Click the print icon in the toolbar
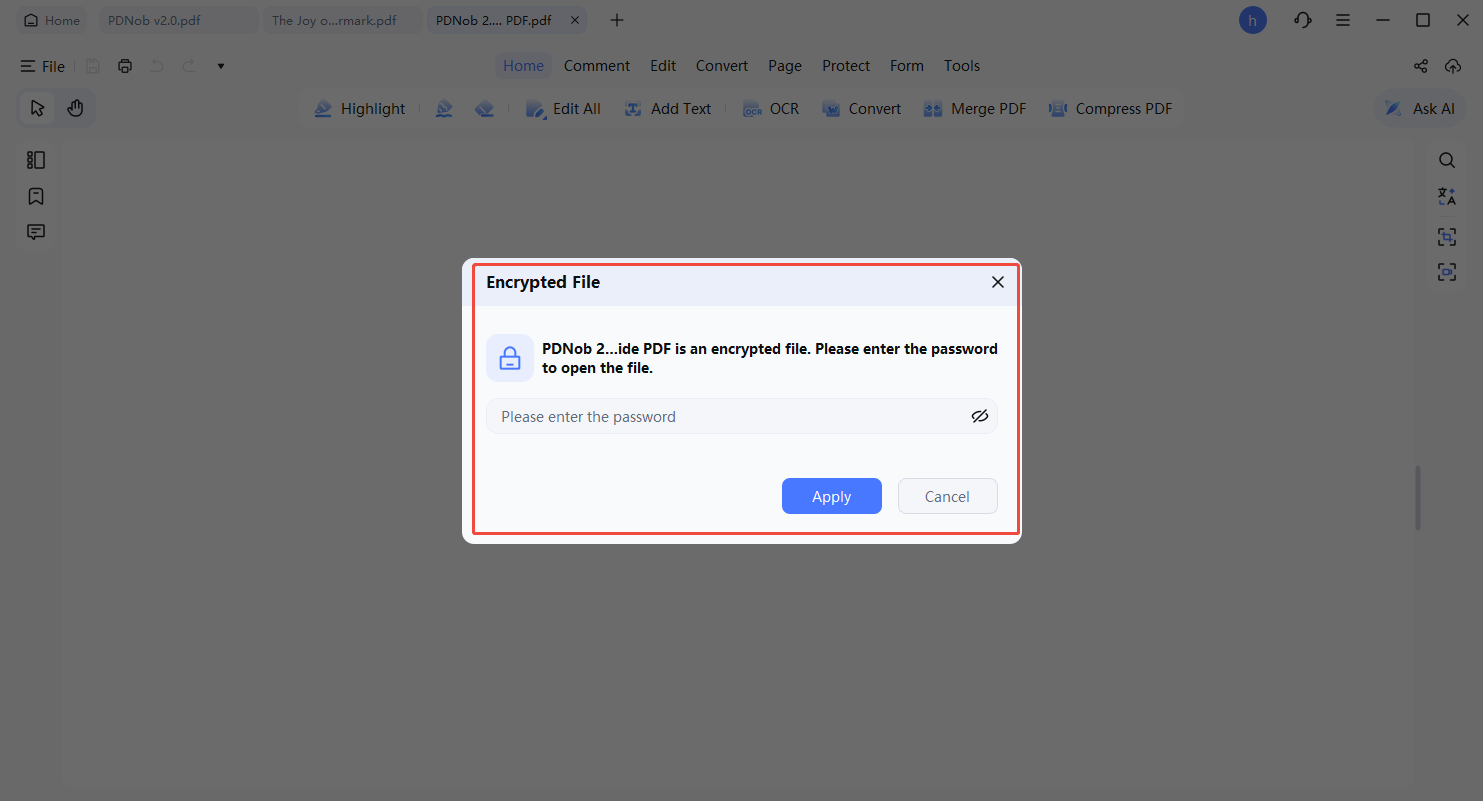Screen dimensions: 1483x801 [x=124, y=65]
